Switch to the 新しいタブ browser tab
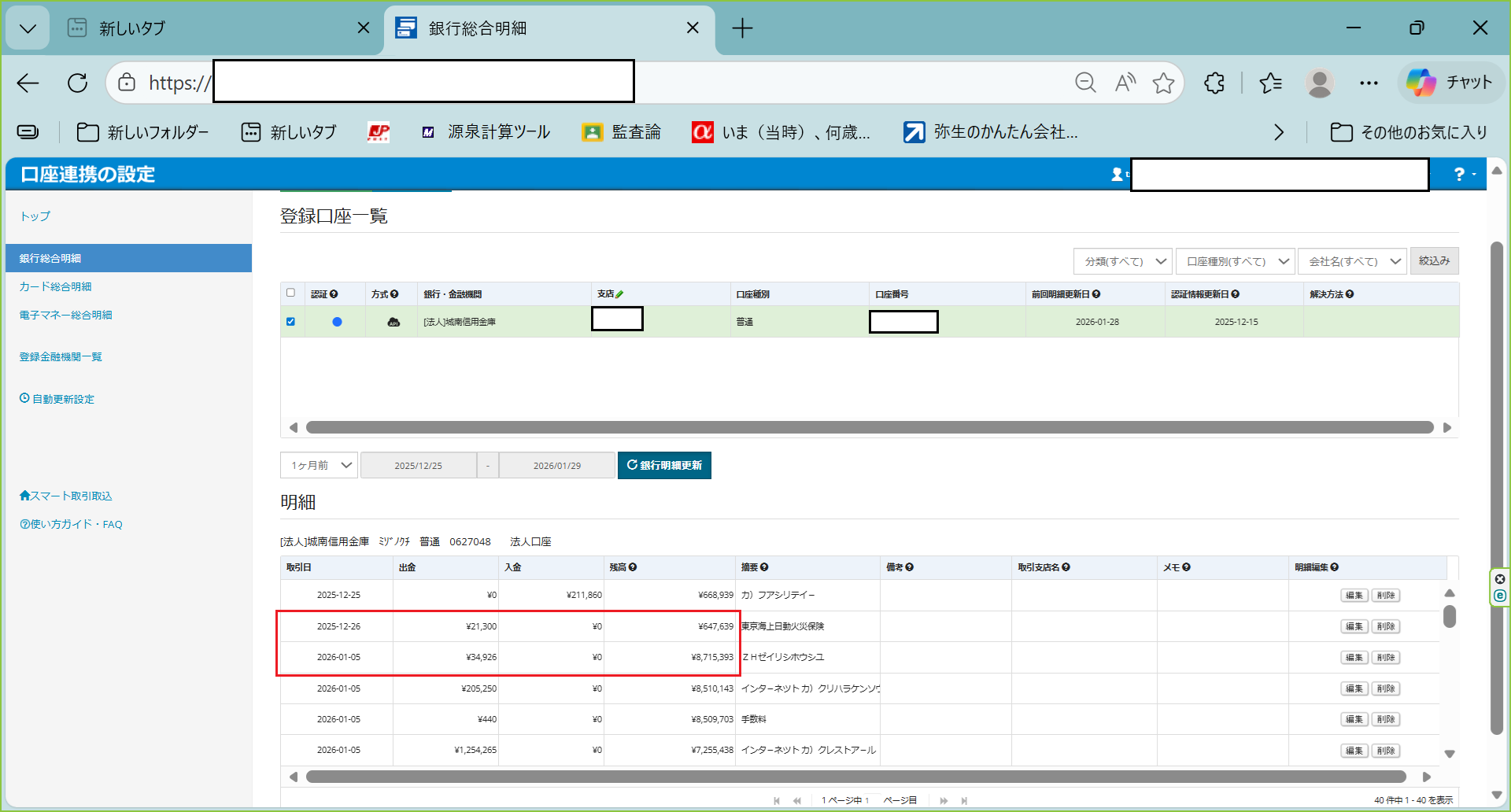Screen dimensions: 1511x812 click(x=212, y=28)
